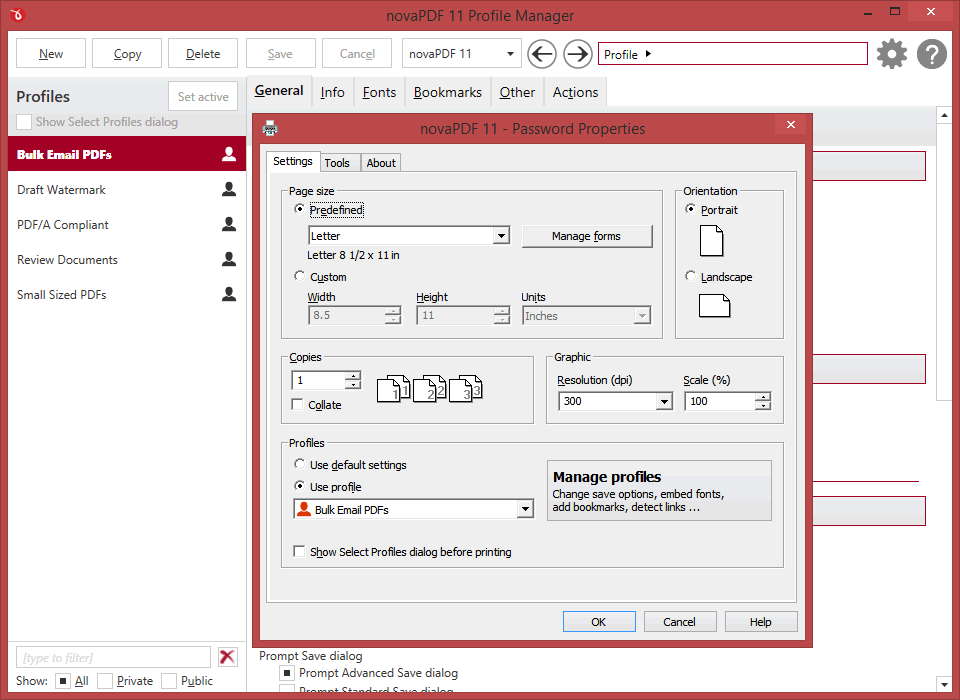Switch to the About tab
The width and height of the screenshot is (960, 700).
[381, 163]
